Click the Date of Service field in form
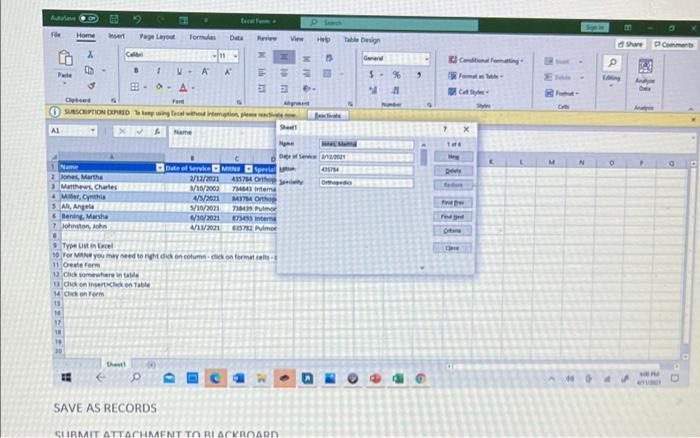This screenshot has height=438, width=700. (366, 157)
